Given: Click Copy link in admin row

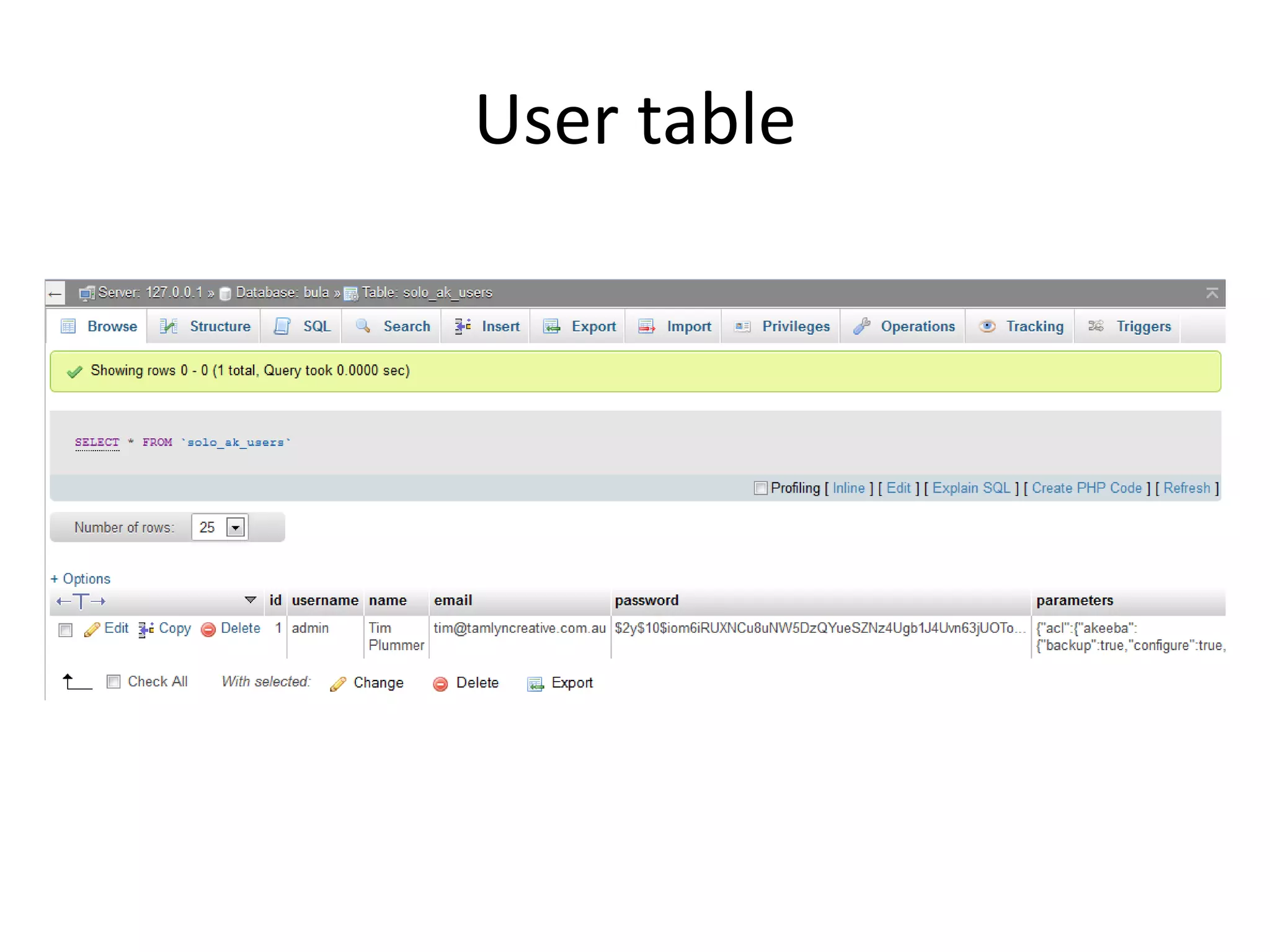Looking at the screenshot, I should [175, 628].
